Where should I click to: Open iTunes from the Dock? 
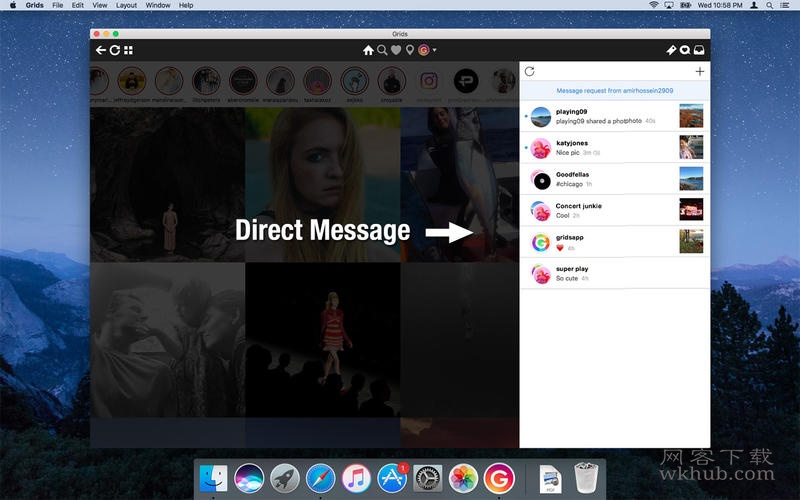point(356,478)
